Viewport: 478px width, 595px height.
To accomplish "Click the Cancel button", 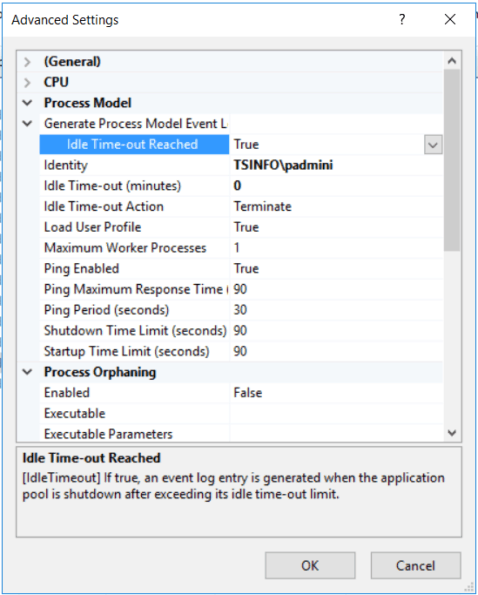I will click(416, 565).
